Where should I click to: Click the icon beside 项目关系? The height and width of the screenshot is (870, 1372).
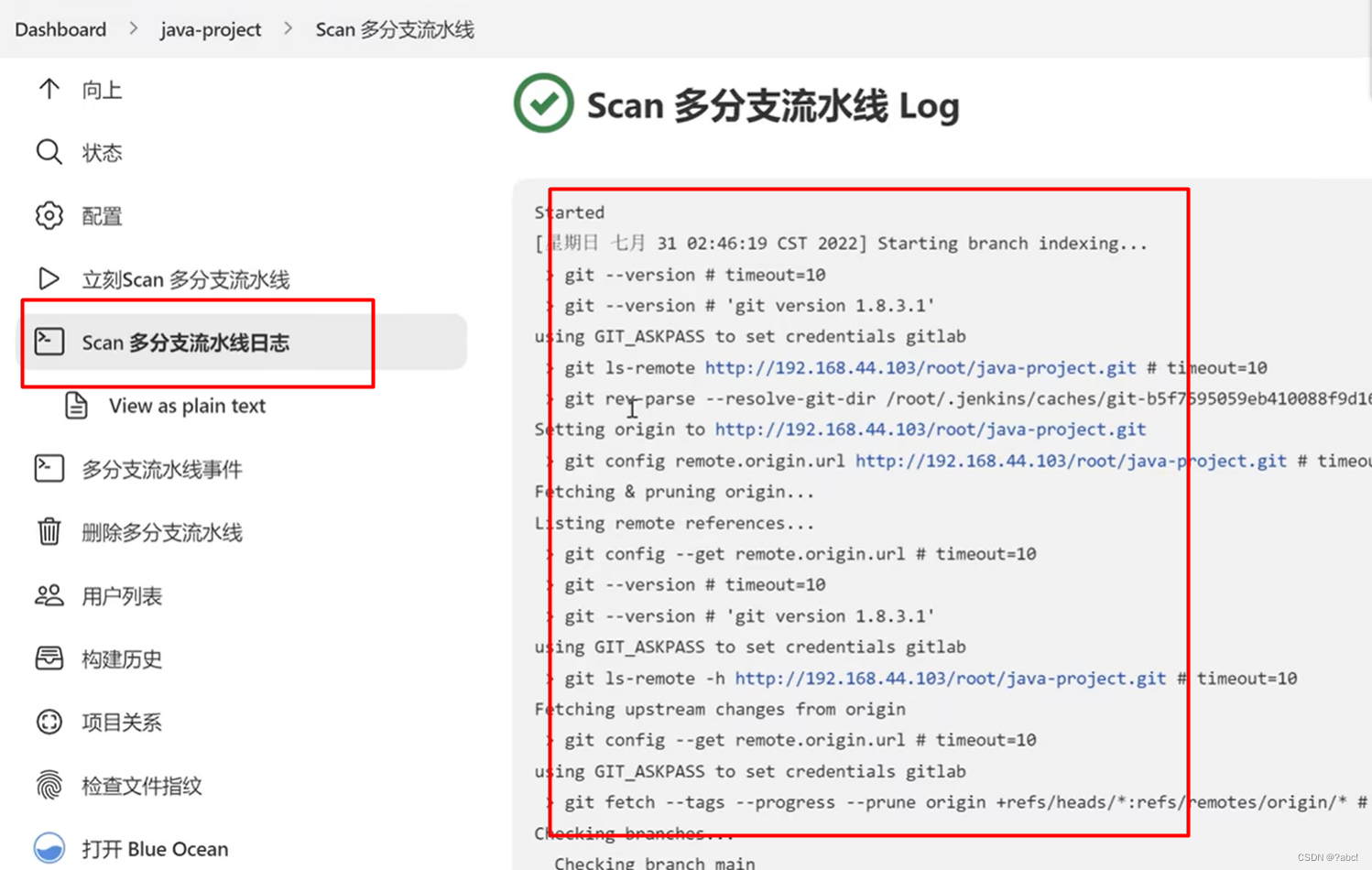49,722
